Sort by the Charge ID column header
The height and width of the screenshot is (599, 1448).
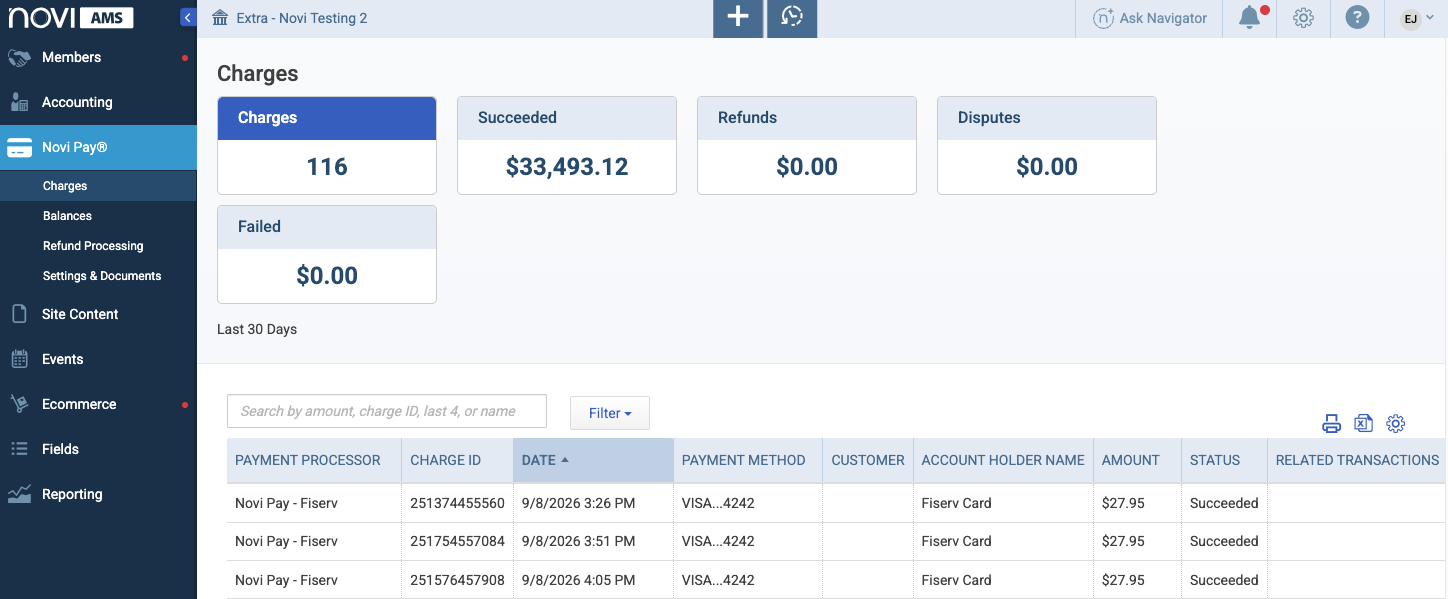(457, 460)
